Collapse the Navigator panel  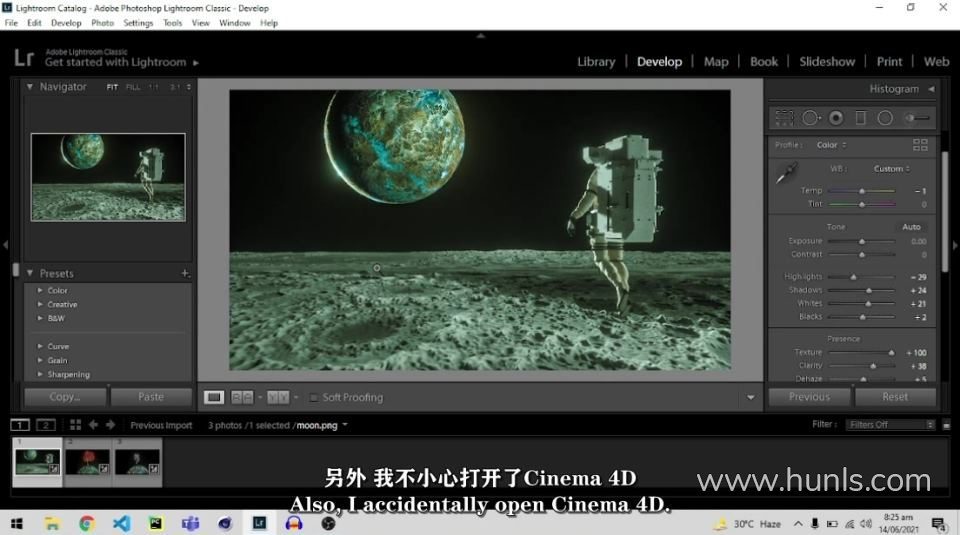point(29,87)
